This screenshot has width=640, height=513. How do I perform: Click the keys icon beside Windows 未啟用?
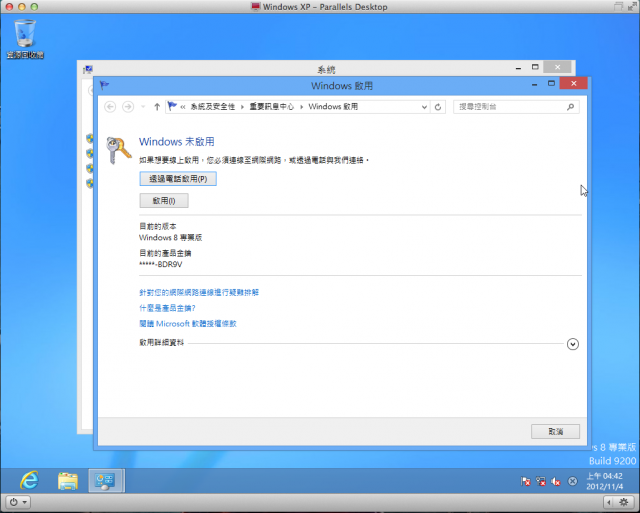pyautogui.click(x=118, y=150)
